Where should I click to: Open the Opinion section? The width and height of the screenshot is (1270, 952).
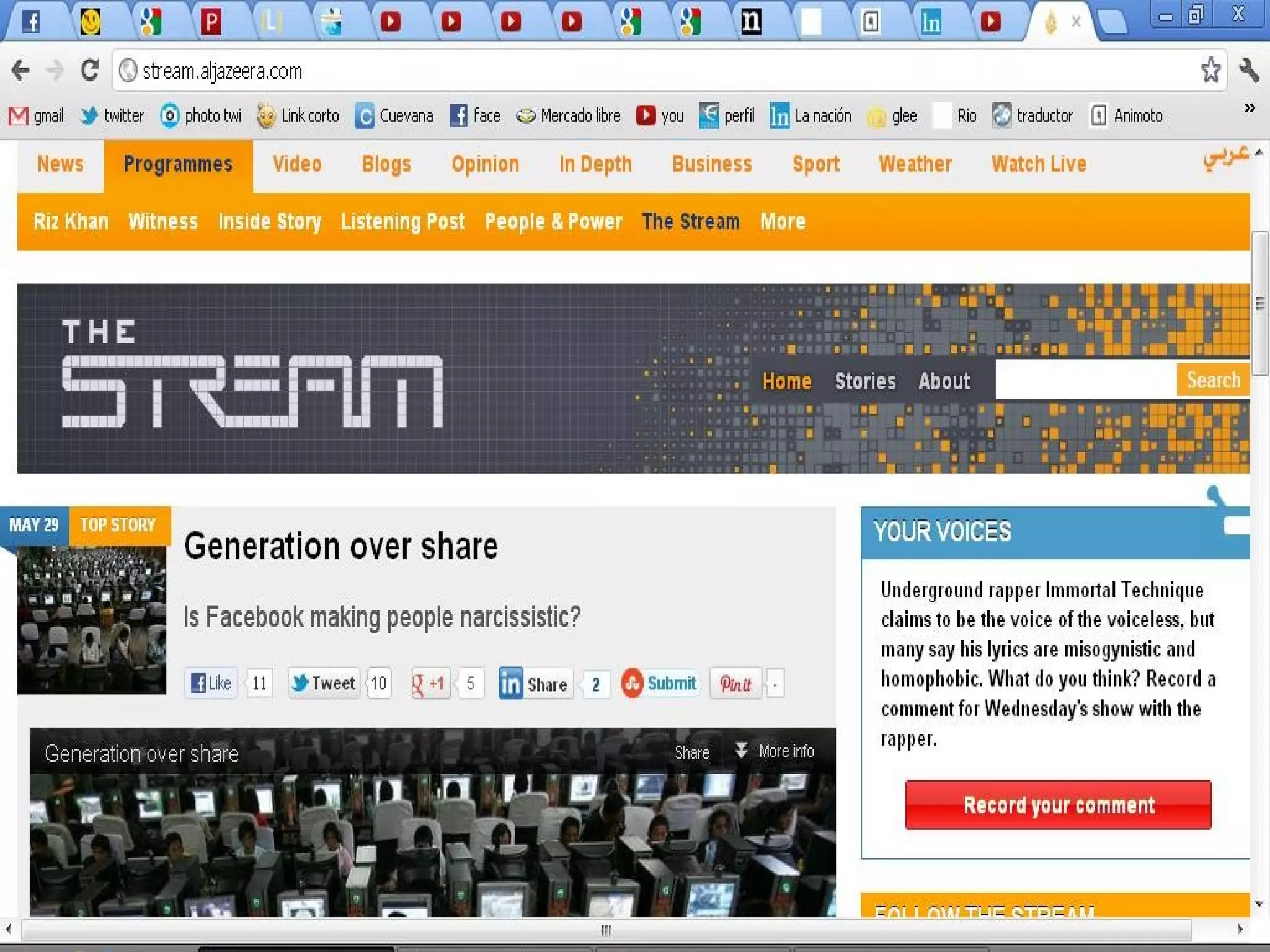click(x=485, y=164)
